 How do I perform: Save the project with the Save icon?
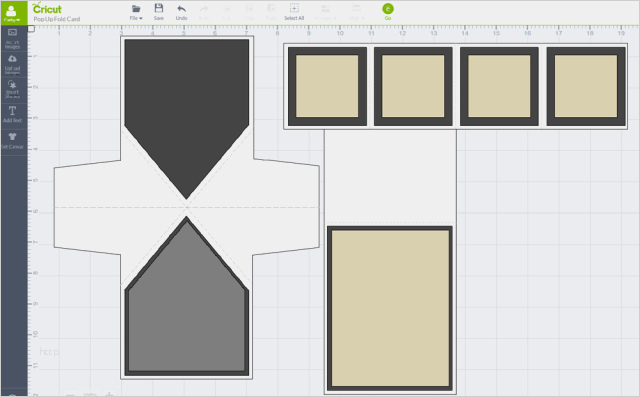click(x=159, y=12)
